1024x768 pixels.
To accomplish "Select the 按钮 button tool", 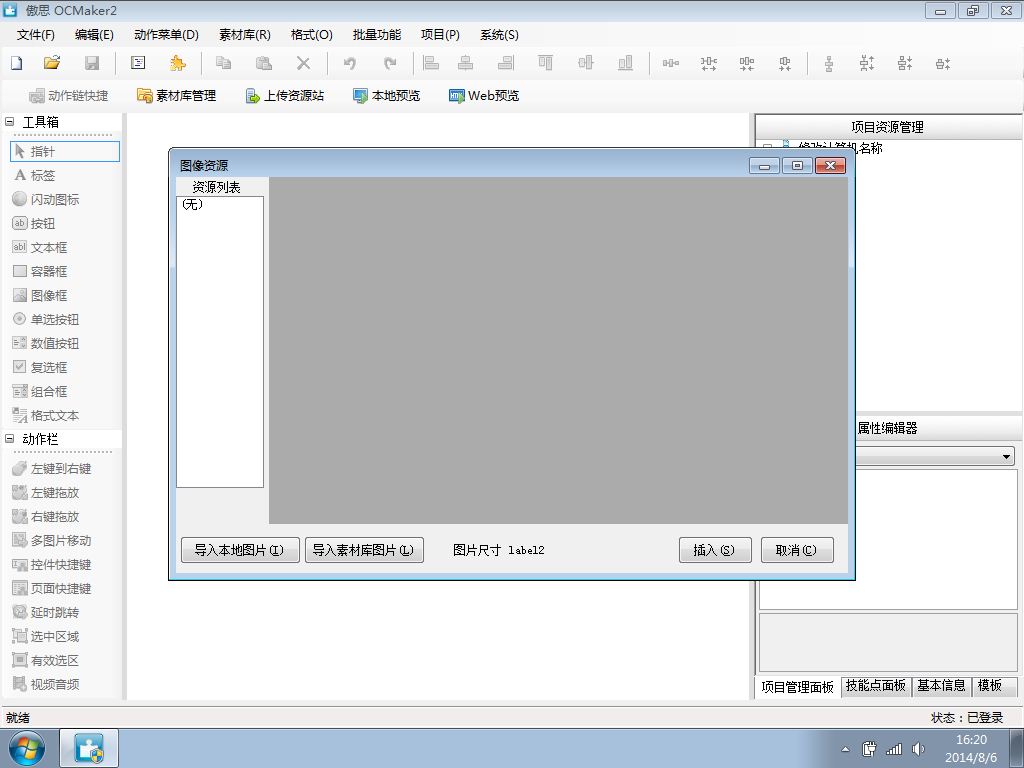I will pyautogui.click(x=34, y=223).
